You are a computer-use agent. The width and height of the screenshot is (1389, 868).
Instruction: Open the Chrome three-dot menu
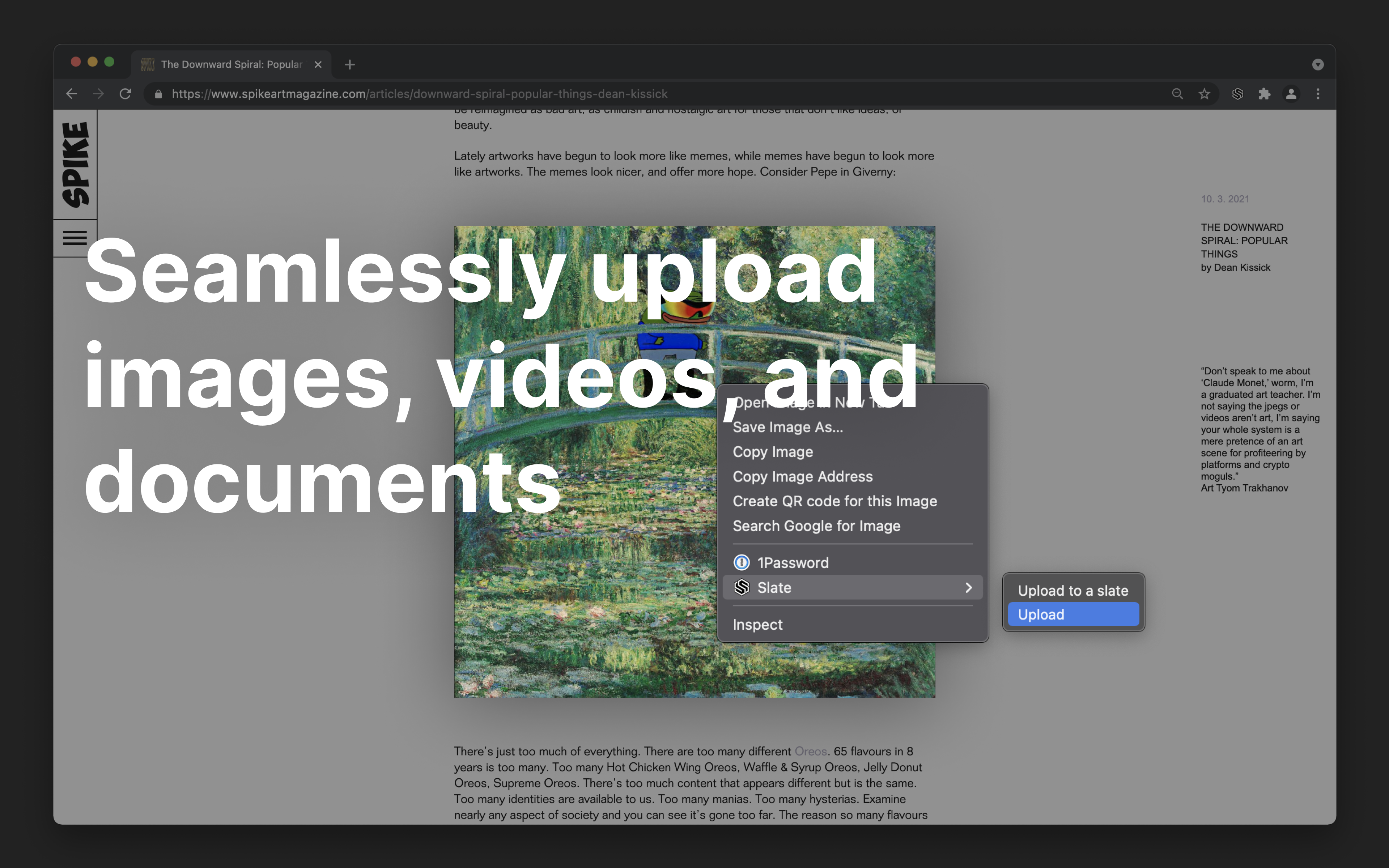[1318, 94]
